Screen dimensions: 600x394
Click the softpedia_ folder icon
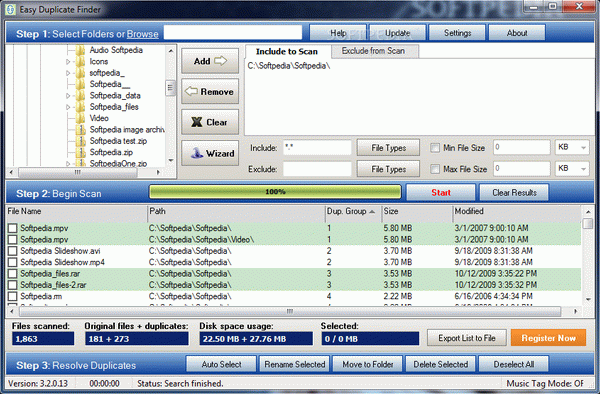coord(80,73)
